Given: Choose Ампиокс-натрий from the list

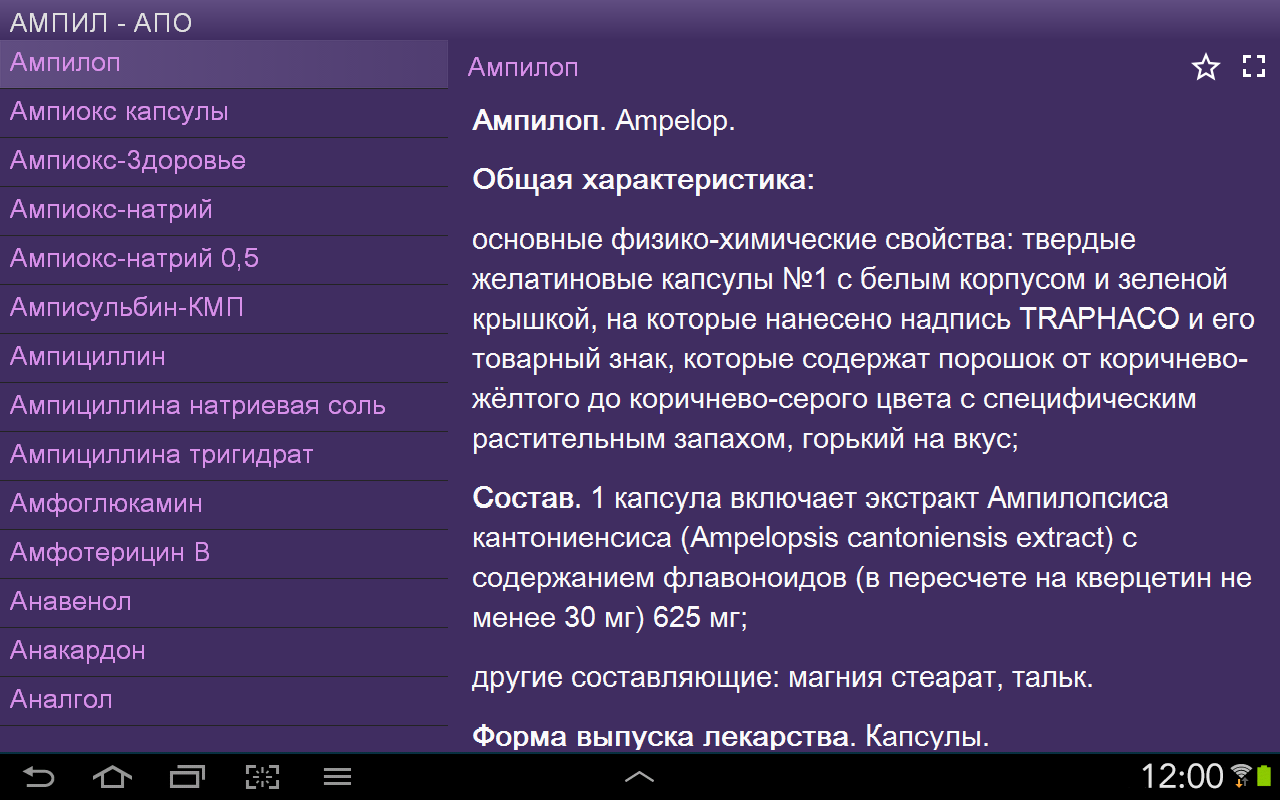Looking at the screenshot, I should coord(224,210).
